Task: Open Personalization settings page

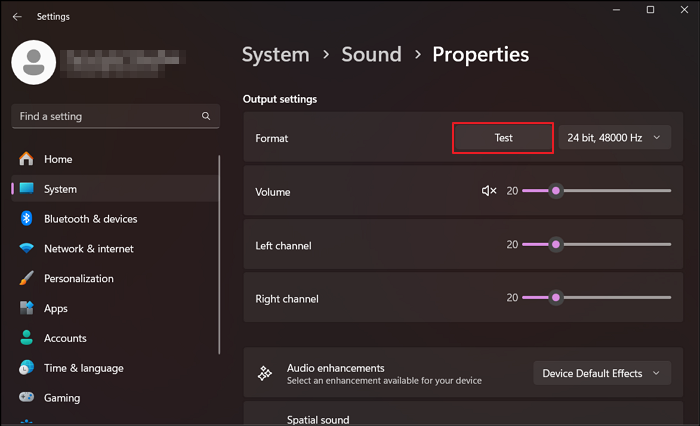Action: tap(78, 279)
